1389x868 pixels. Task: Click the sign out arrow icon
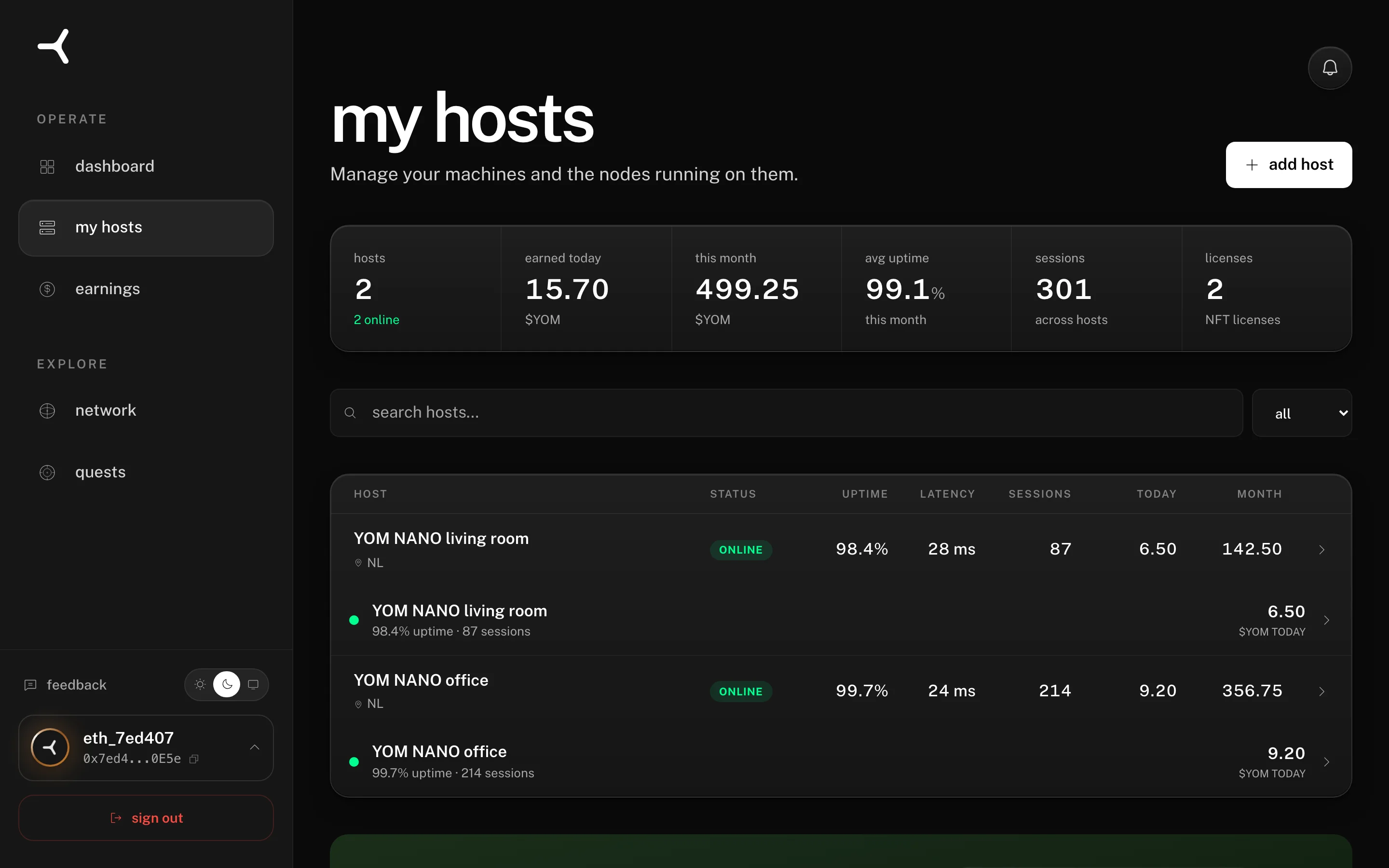point(116,818)
